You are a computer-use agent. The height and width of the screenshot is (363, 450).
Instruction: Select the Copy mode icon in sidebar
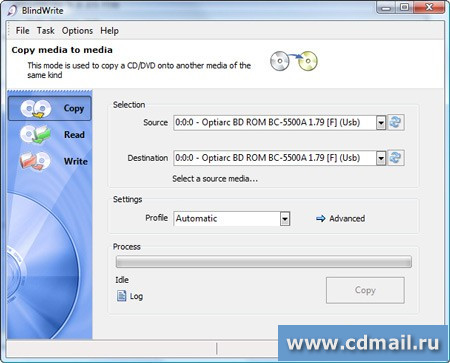(x=36, y=109)
